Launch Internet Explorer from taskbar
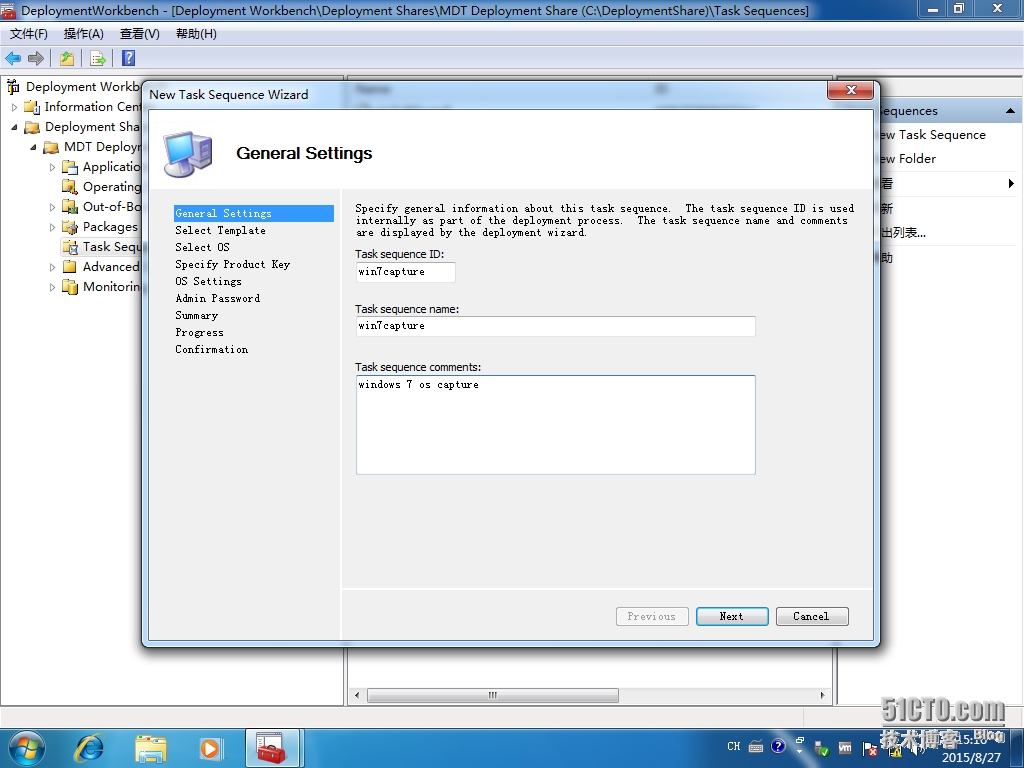The image size is (1024, 768). [89, 748]
